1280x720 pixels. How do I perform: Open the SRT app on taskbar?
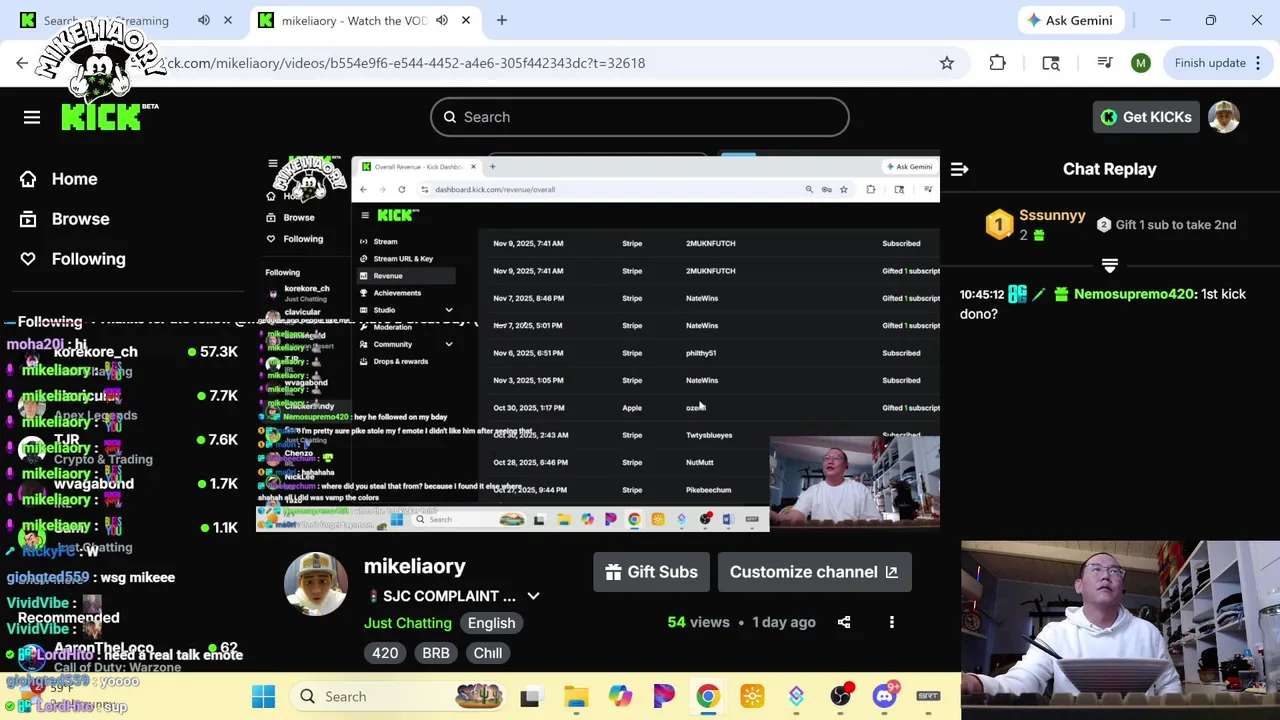click(x=928, y=696)
